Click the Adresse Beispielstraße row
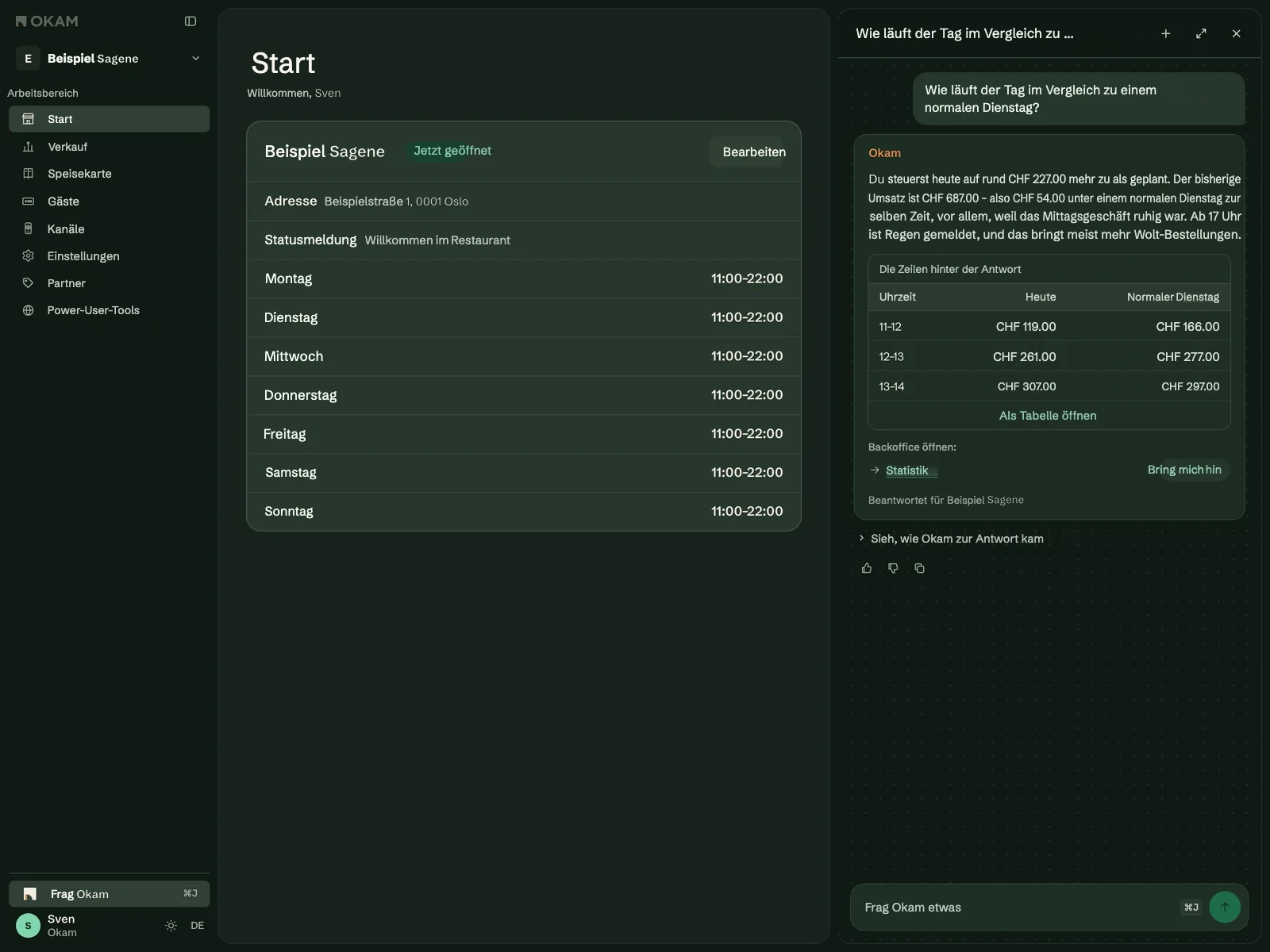Viewport: 1270px width, 952px height. [x=524, y=201]
